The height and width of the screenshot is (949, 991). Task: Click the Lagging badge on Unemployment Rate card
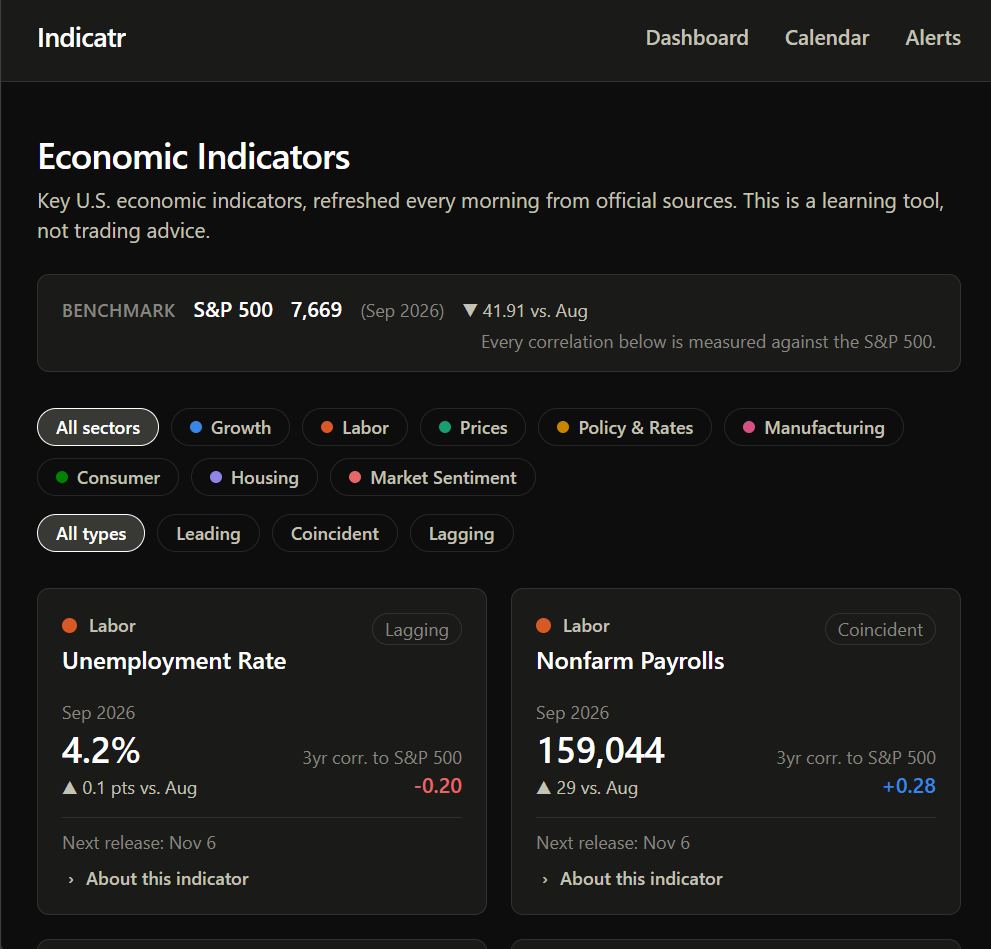pos(417,630)
